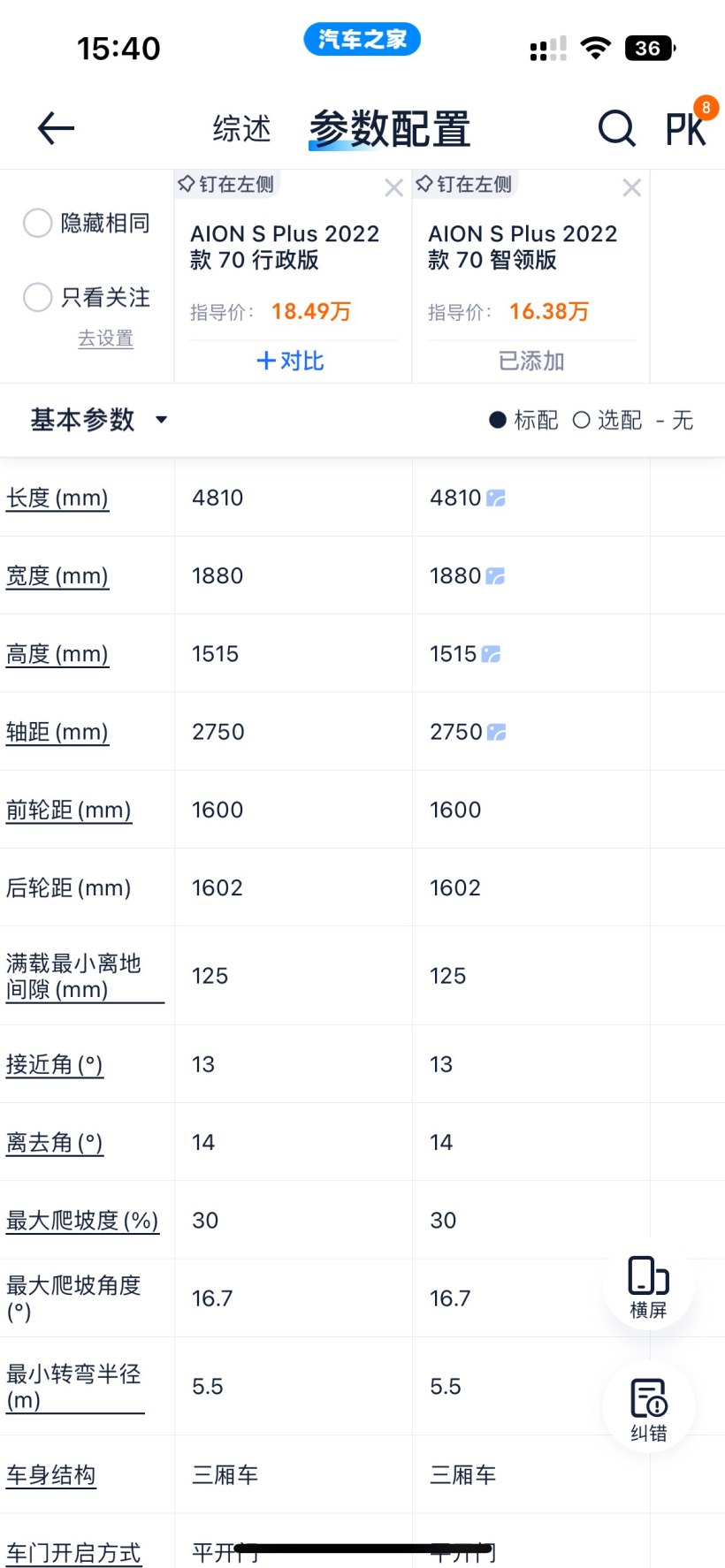Tap the 汽车之家 pill at top
The image size is (725, 1568).
[x=362, y=40]
